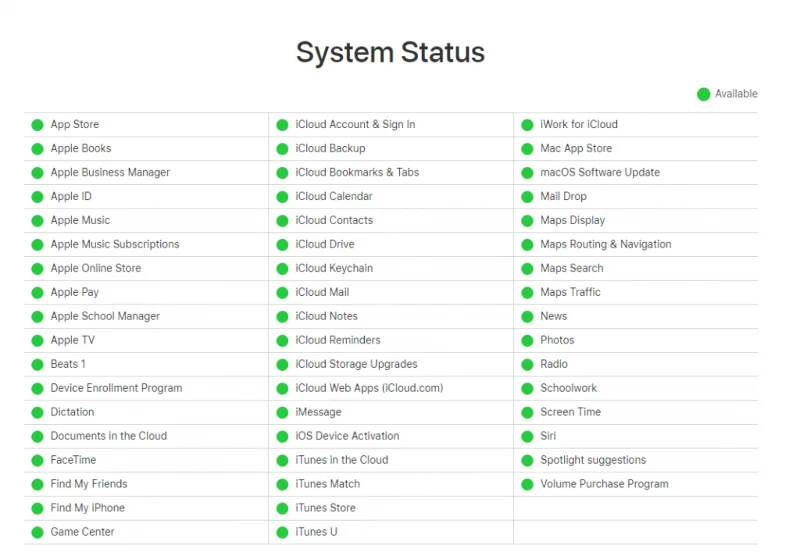This screenshot has height=552, width=800.
Task: Select the Radio service entry
Action: pos(554,364)
